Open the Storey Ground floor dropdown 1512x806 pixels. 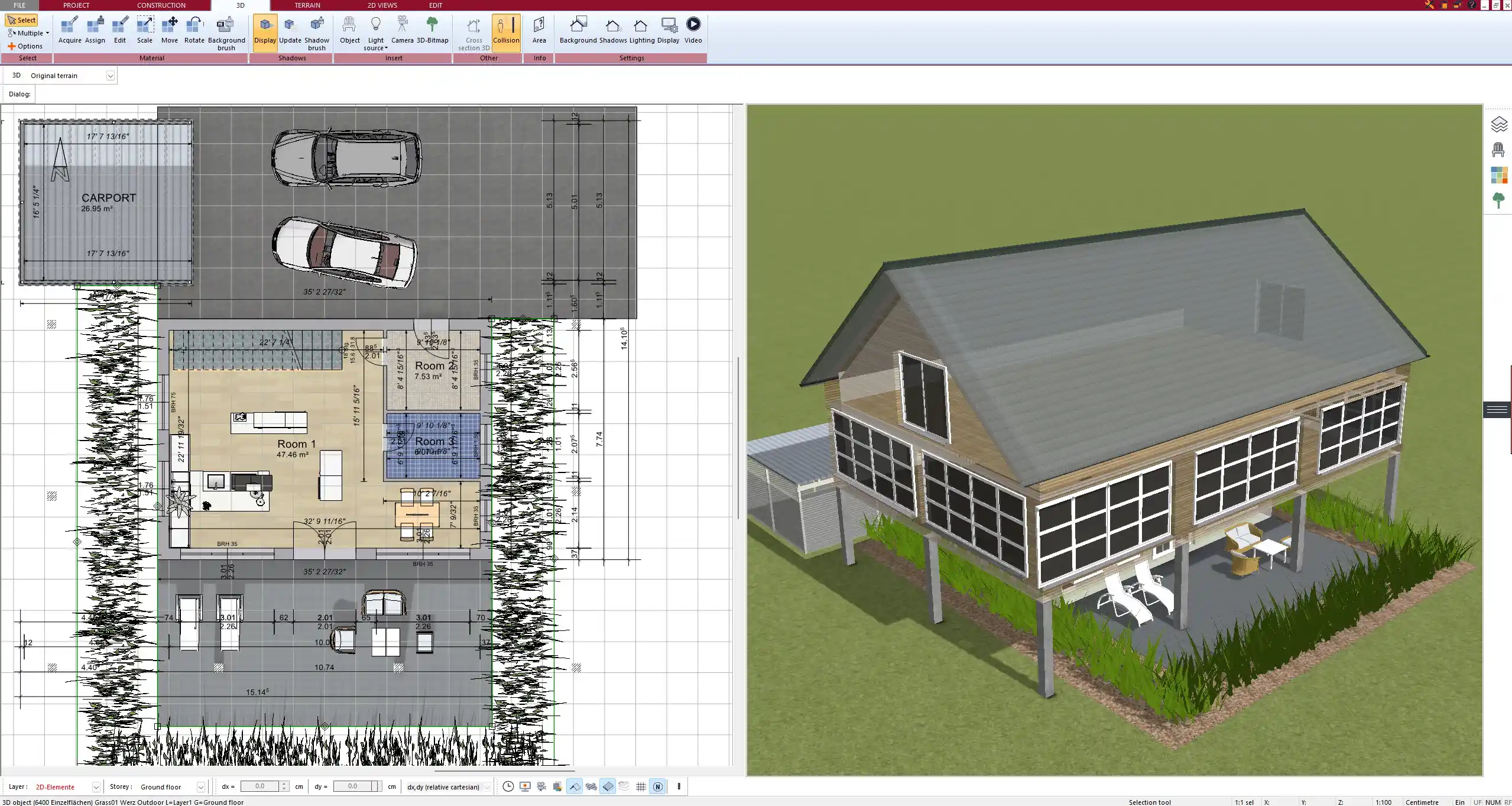[200, 787]
